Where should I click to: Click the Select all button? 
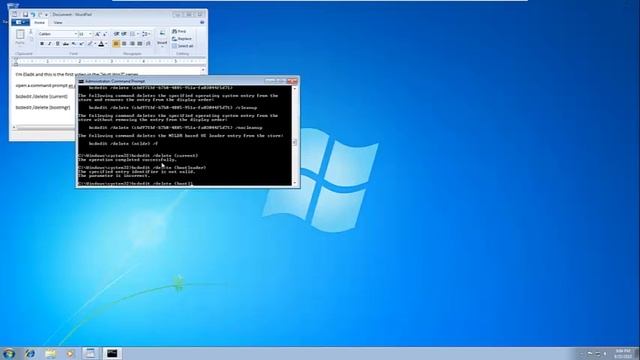[182, 46]
